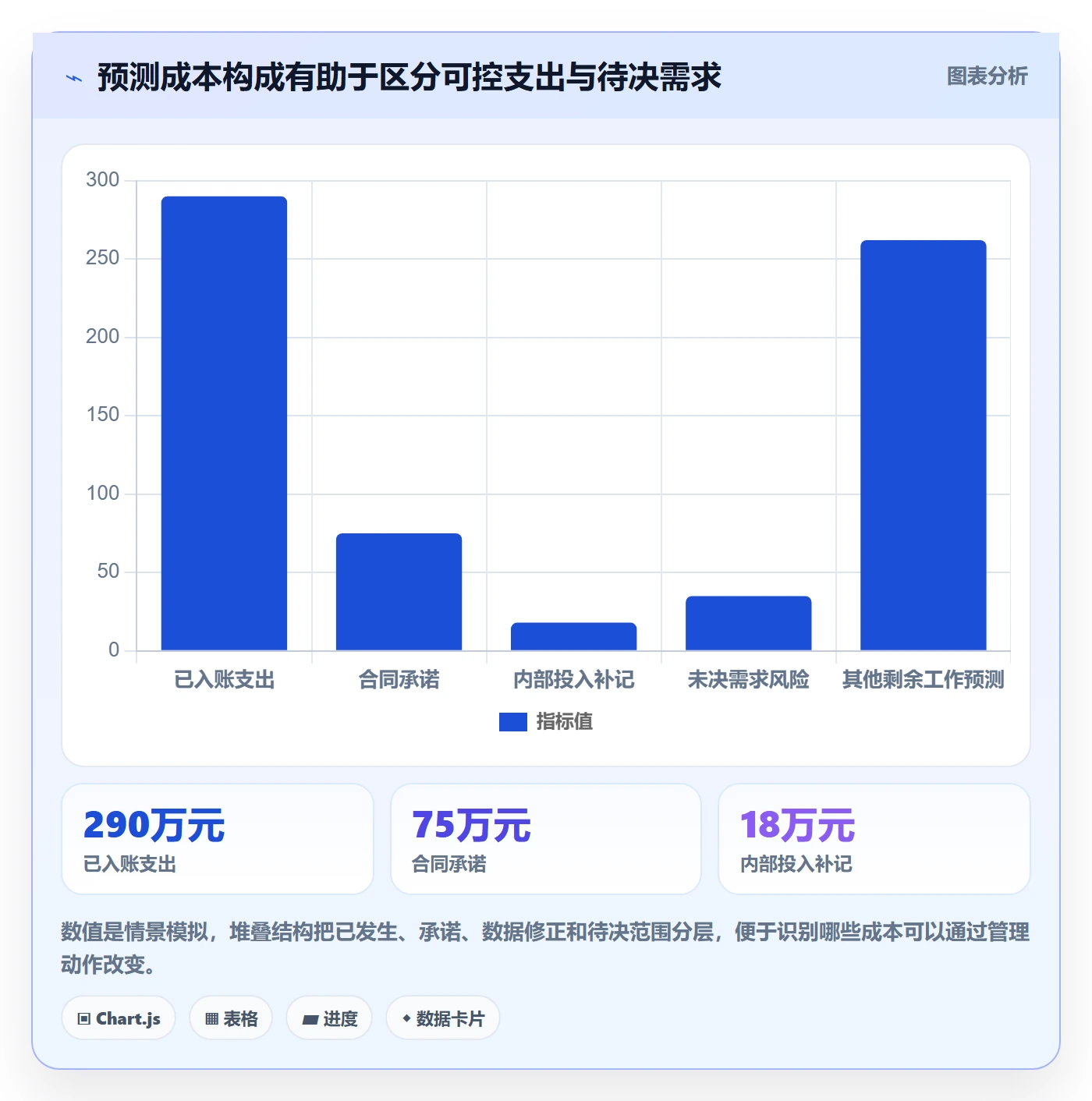Open the 75万元 合同承诺 data card
Viewport: 1092px width, 1101px height.
(x=546, y=839)
